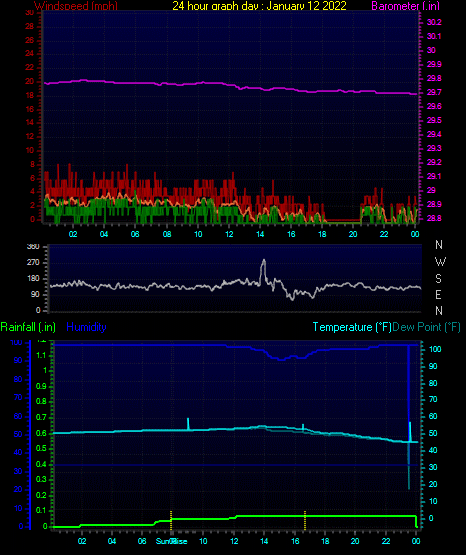Click the Sunrise marker label on time axis

click(x=172, y=541)
